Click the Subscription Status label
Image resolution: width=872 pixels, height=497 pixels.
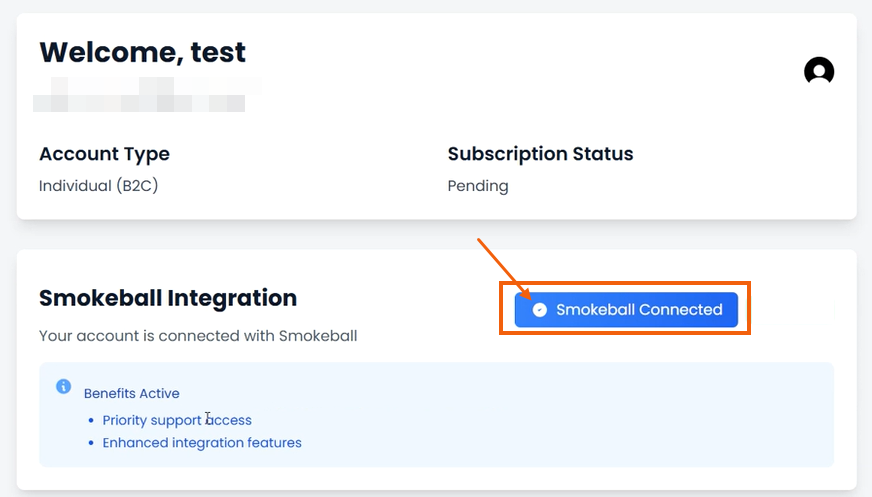coord(540,153)
